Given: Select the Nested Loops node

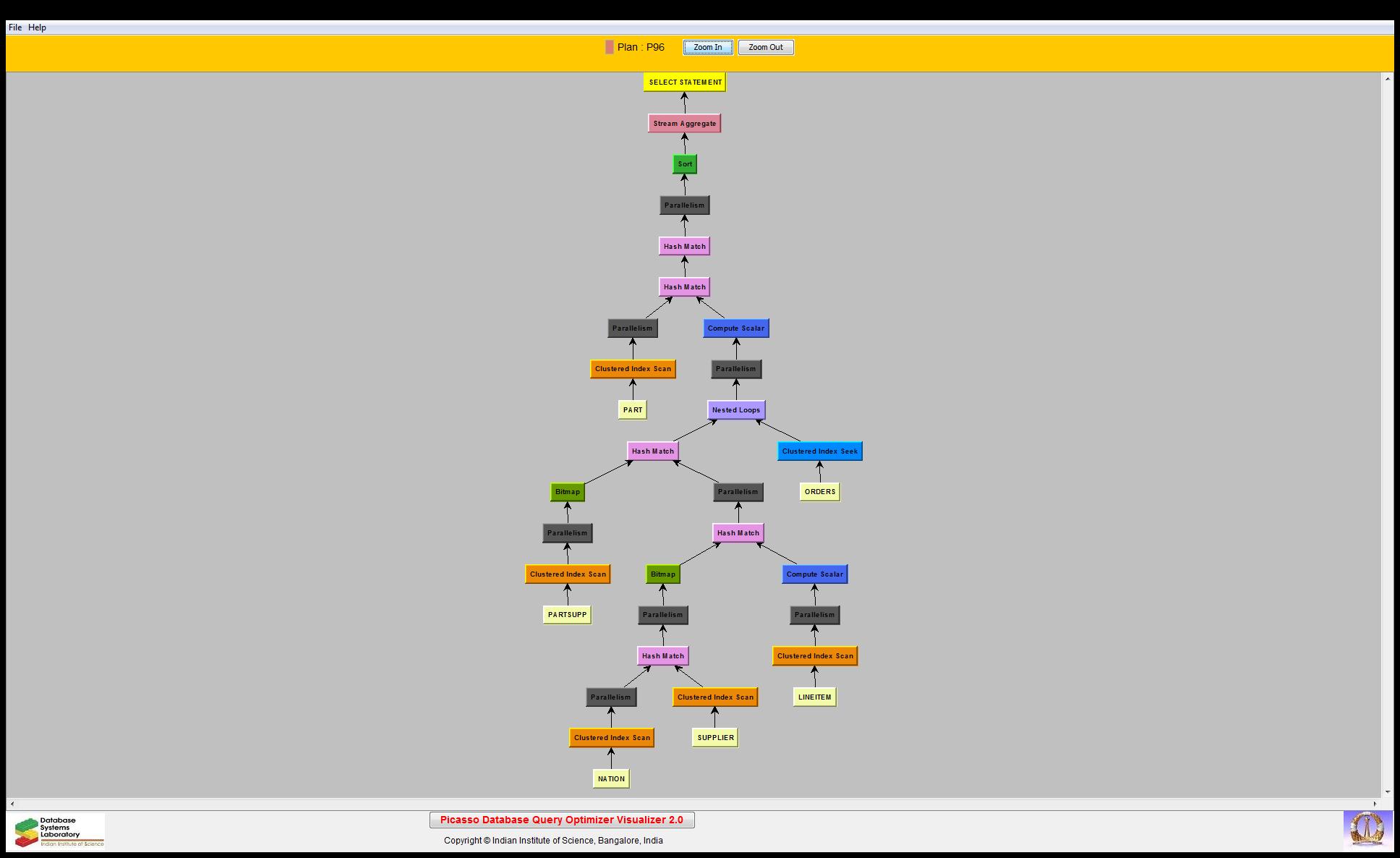Looking at the screenshot, I should [735, 410].
